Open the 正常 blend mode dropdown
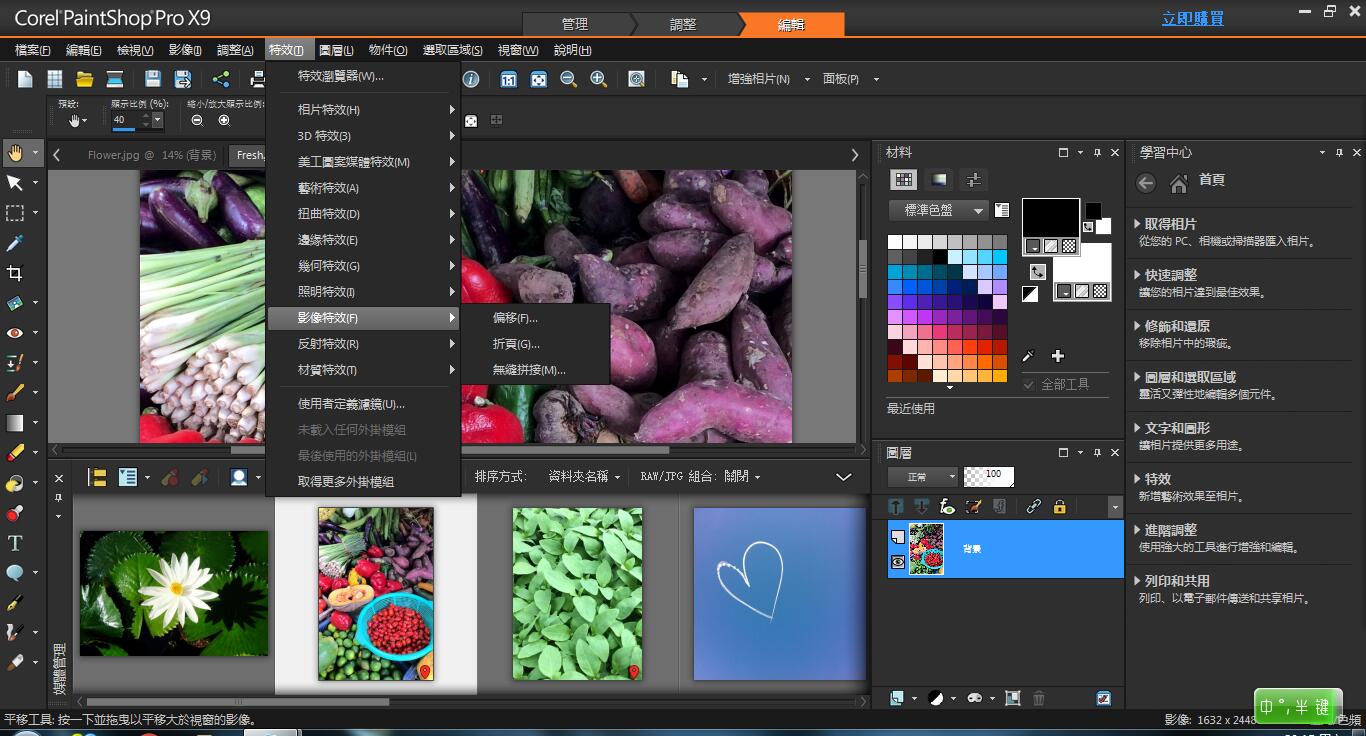 tap(923, 477)
